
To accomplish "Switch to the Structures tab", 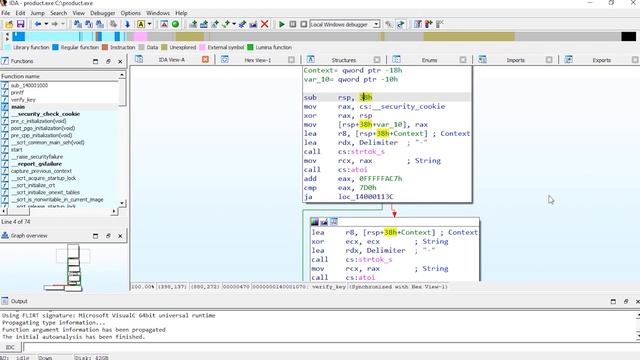I will tap(344, 60).
